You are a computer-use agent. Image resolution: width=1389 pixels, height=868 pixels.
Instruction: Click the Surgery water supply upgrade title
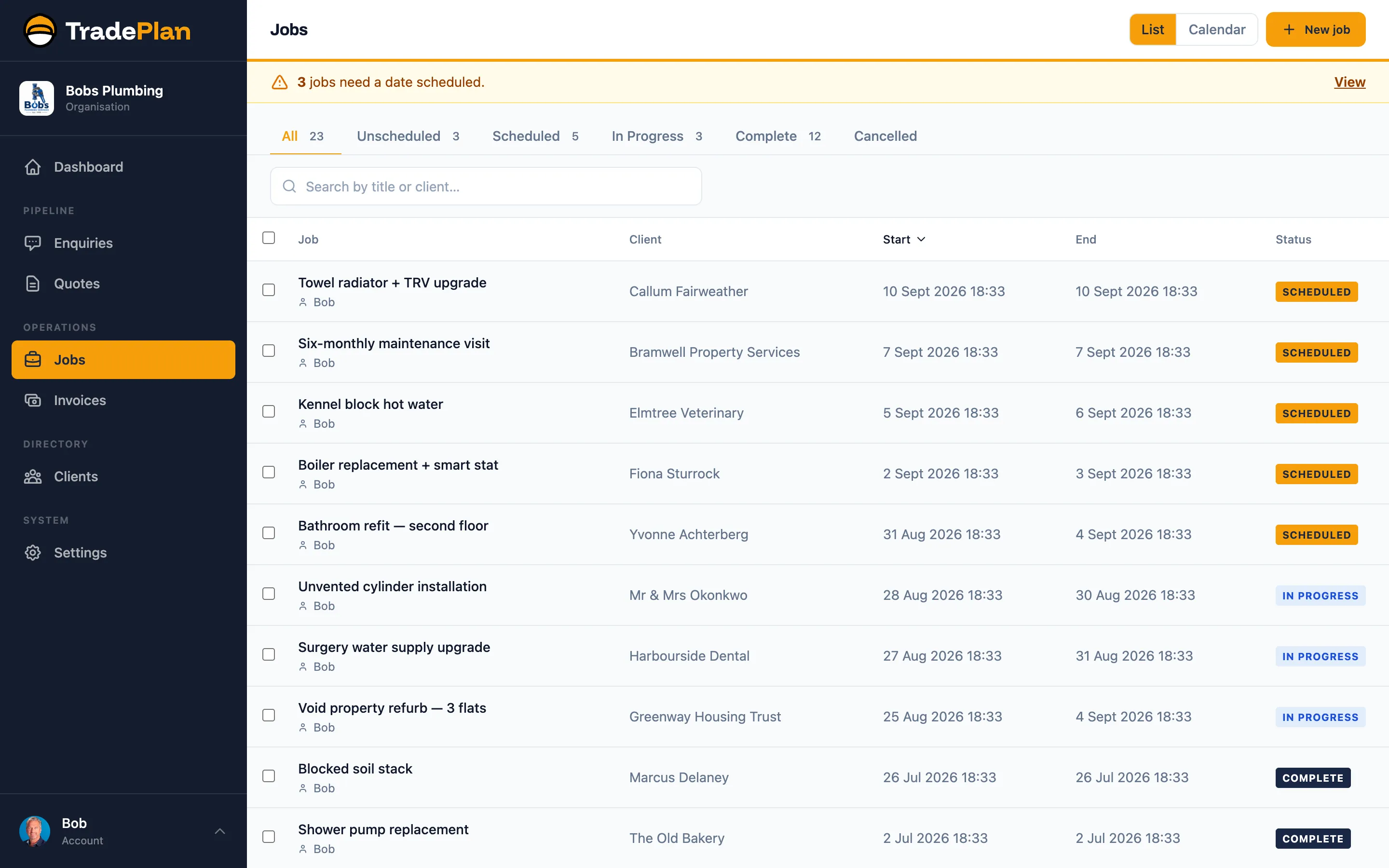pos(394,648)
